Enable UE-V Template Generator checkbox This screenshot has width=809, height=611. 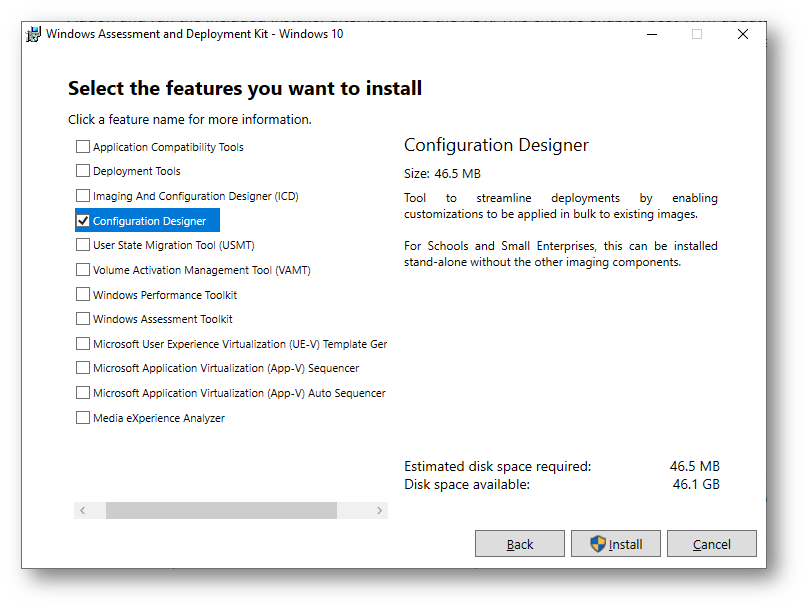(x=83, y=343)
